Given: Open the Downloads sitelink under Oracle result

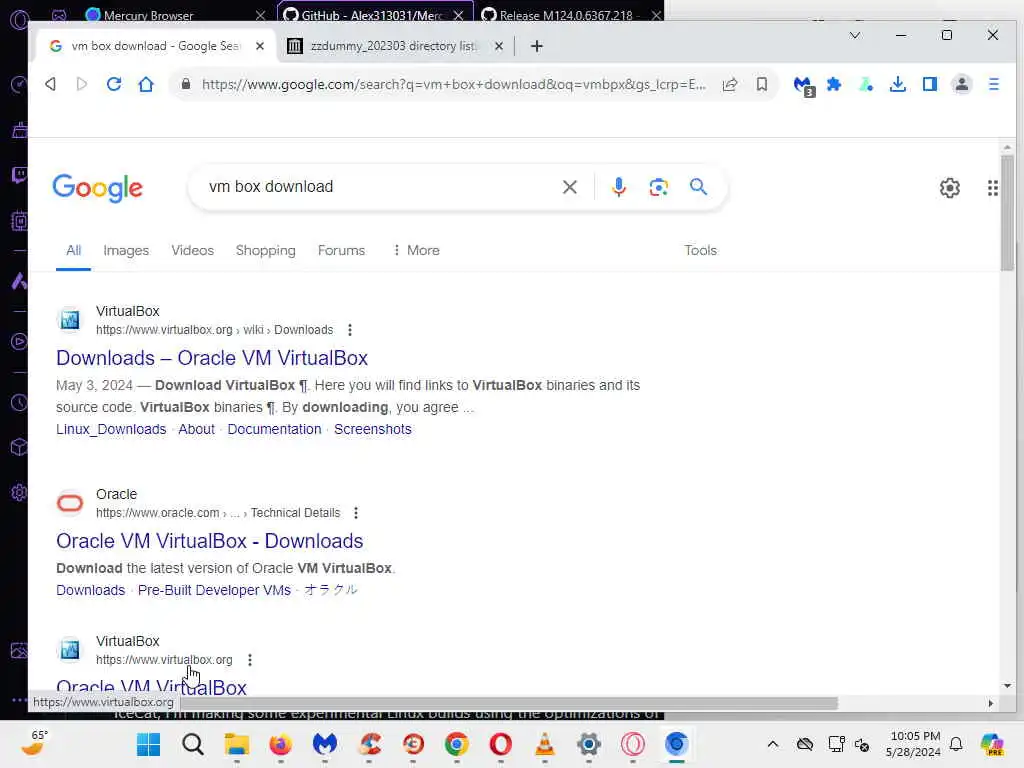Looking at the screenshot, I should click(91, 590).
